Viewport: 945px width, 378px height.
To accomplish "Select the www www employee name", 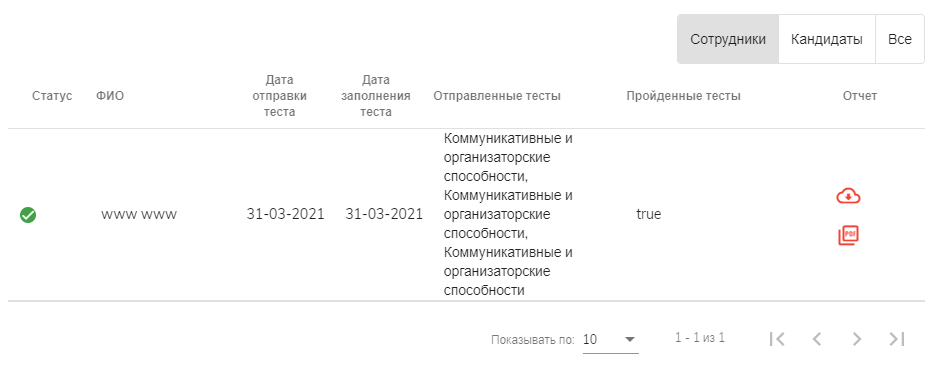I will click(139, 215).
